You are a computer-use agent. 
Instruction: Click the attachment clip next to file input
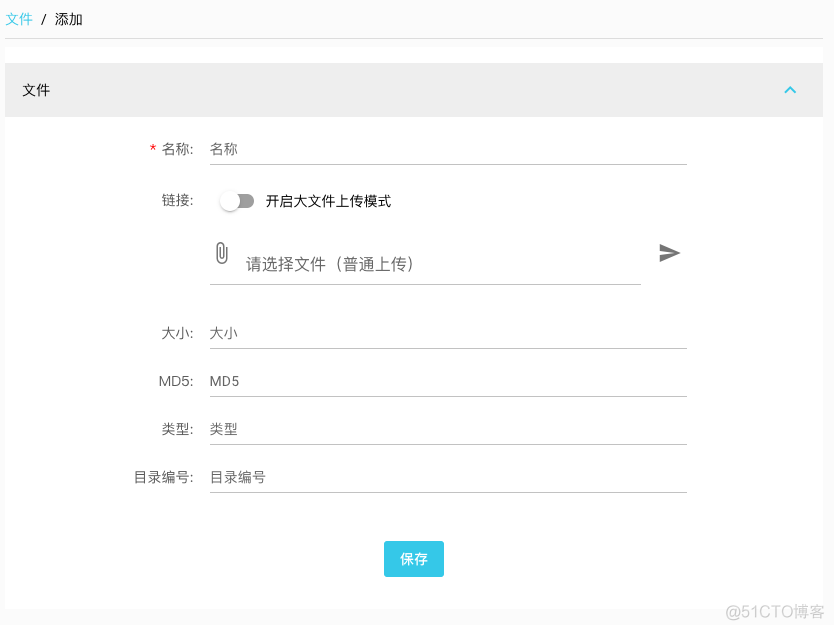point(221,253)
